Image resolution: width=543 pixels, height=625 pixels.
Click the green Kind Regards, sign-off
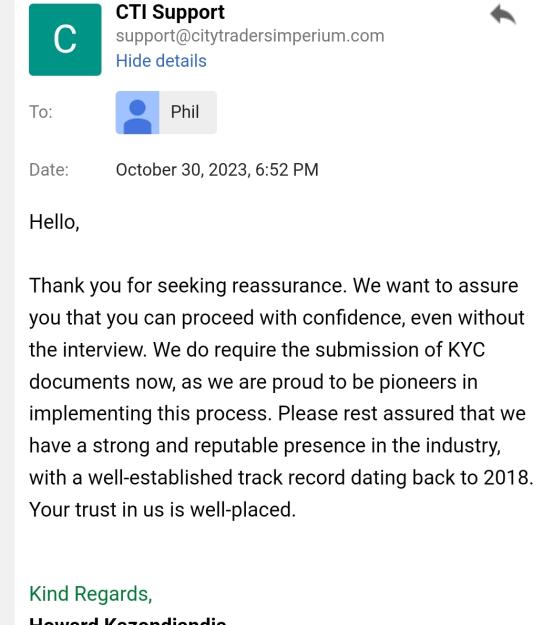(x=90, y=594)
